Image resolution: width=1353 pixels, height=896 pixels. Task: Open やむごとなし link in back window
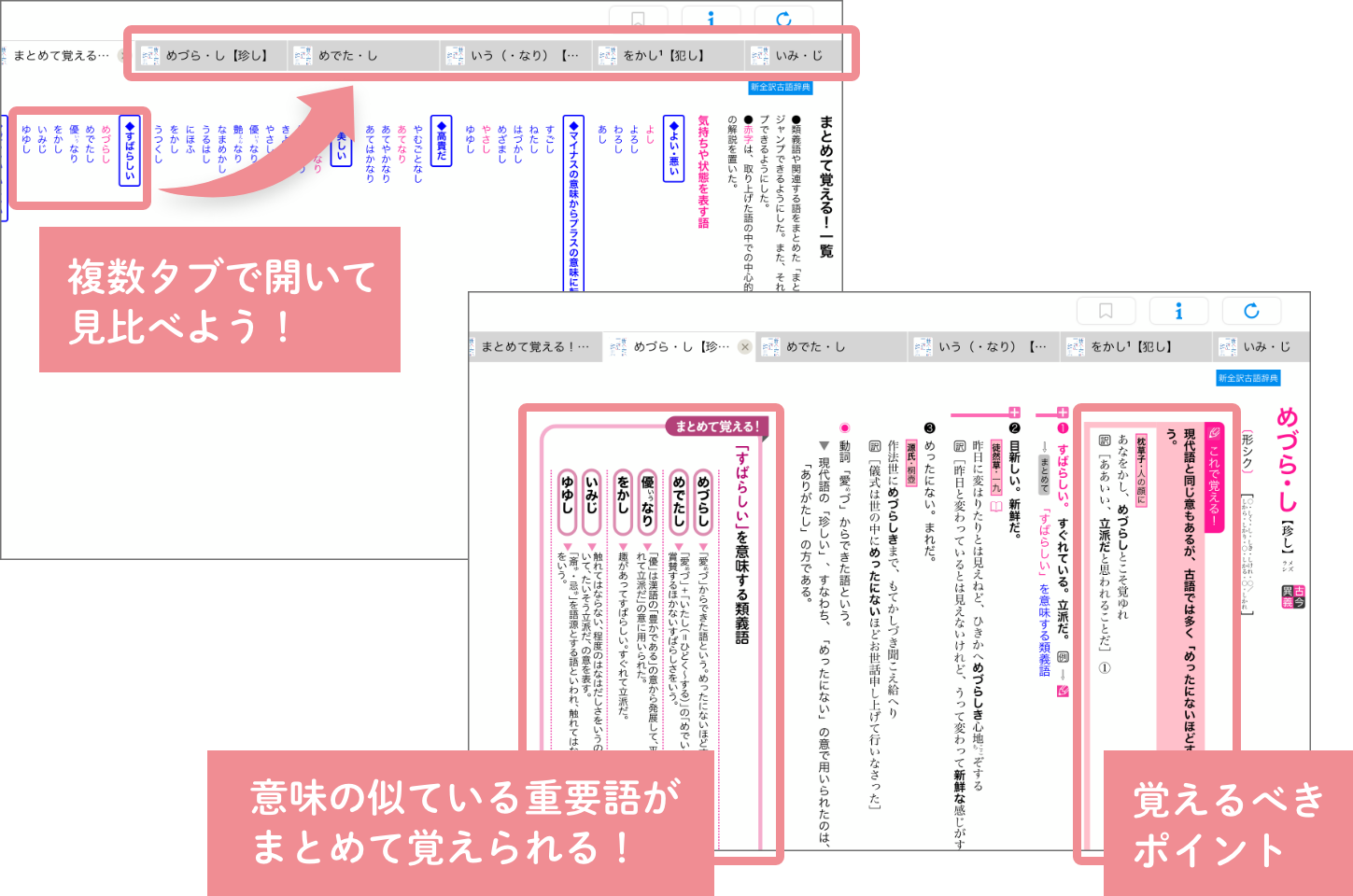(417, 154)
